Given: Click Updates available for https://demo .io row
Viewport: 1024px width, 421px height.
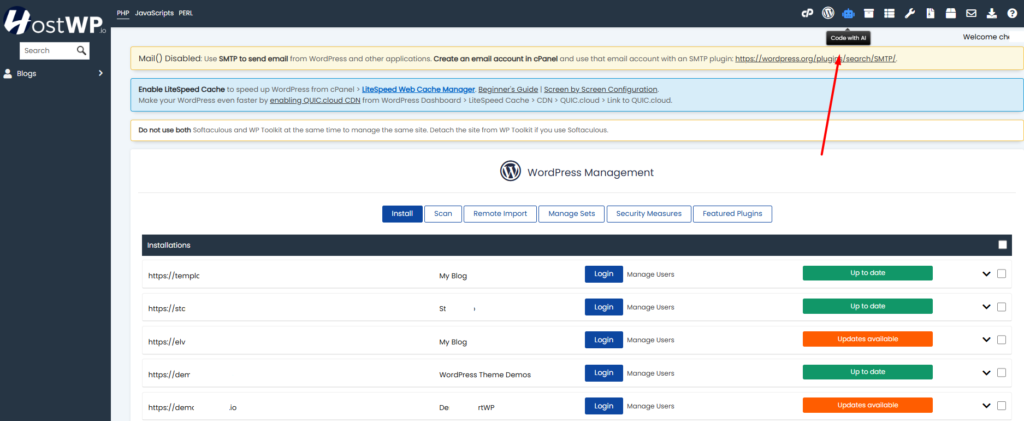Looking at the screenshot, I should [x=867, y=405].
